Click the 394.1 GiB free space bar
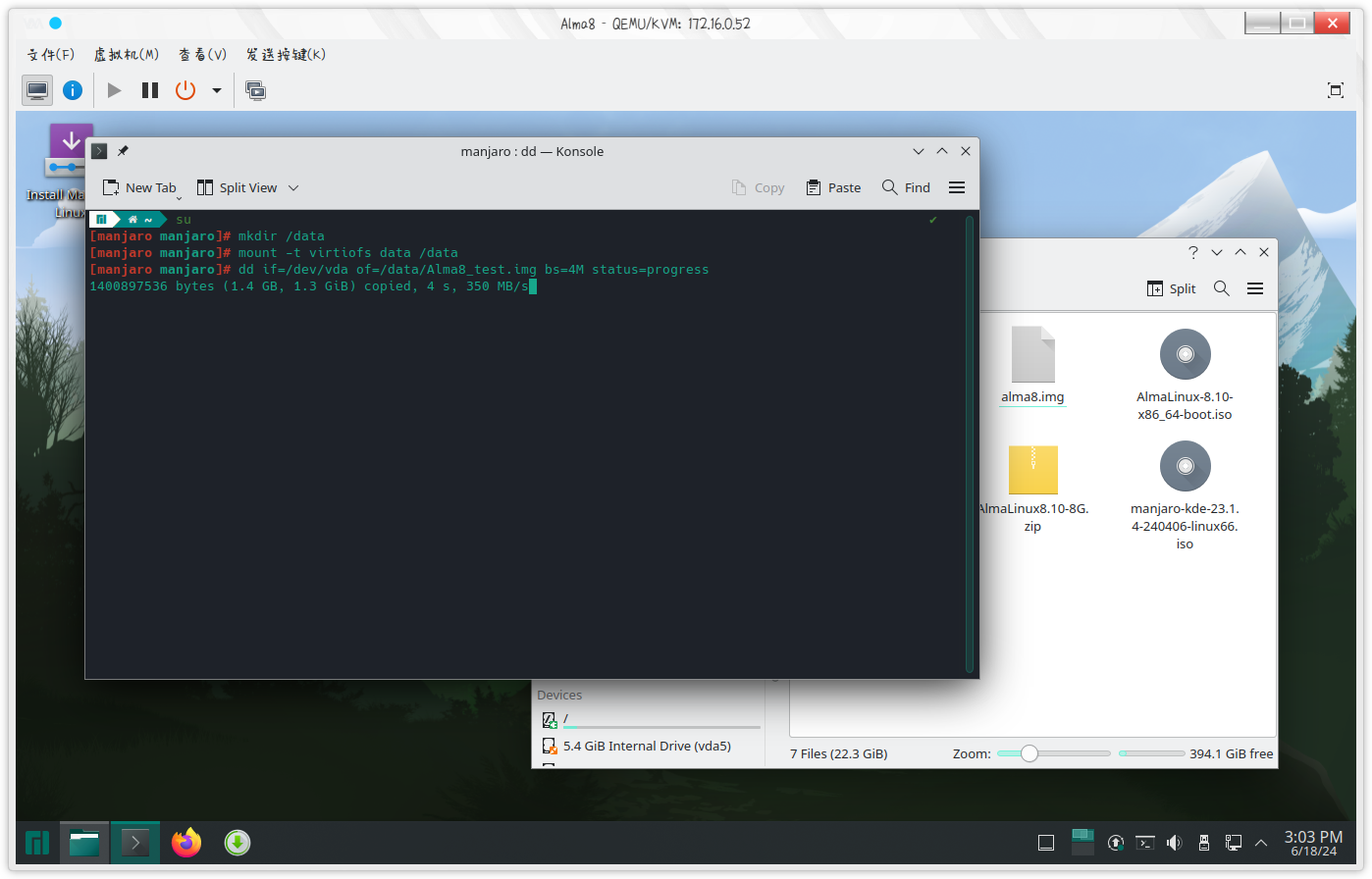The width and height of the screenshot is (1372, 879). [x=1152, y=753]
